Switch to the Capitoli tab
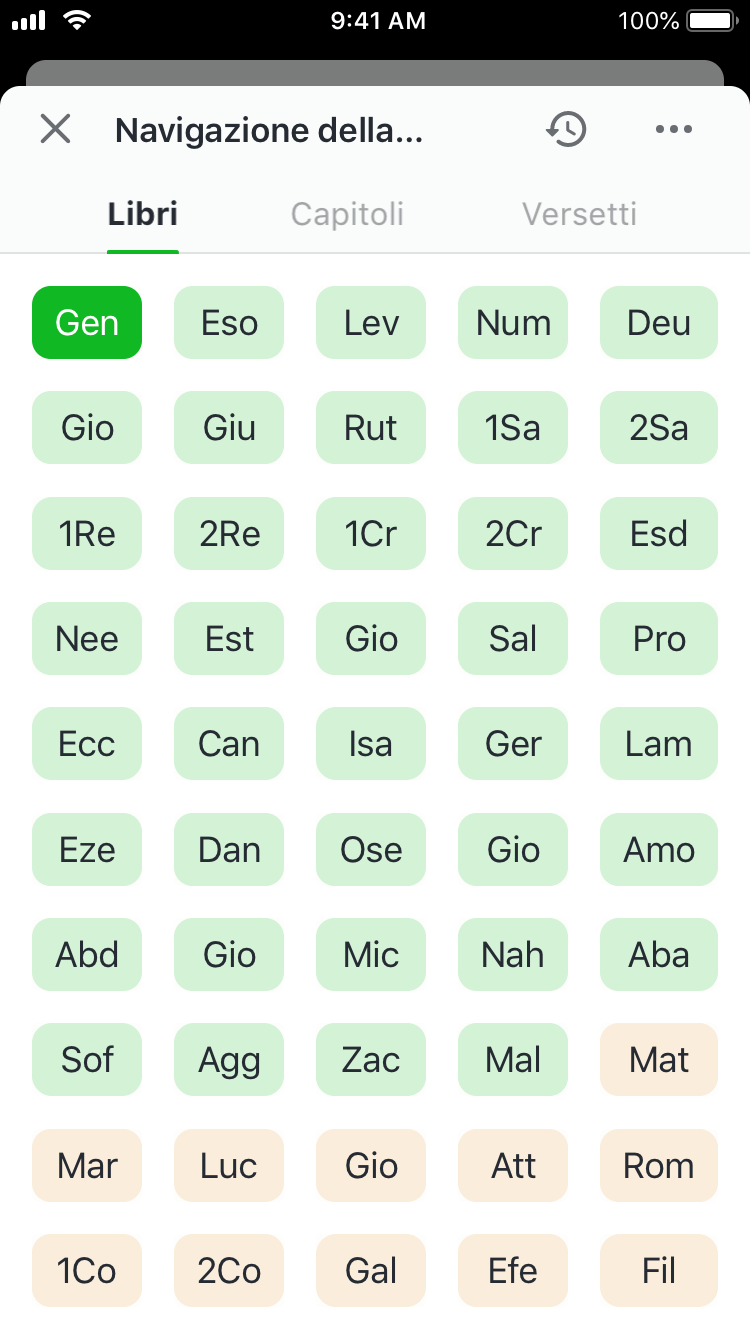The width and height of the screenshot is (750, 1334). 347,214
